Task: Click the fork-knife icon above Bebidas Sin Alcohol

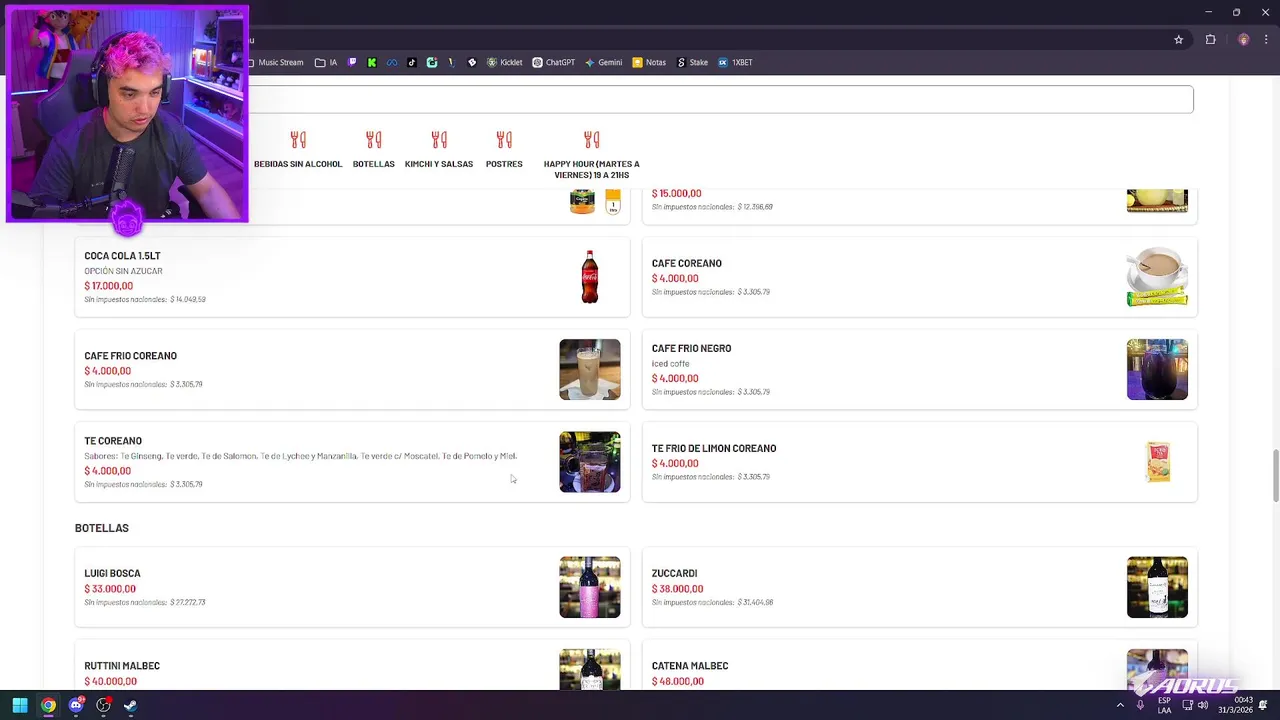Action: click(x=298, y=139)
